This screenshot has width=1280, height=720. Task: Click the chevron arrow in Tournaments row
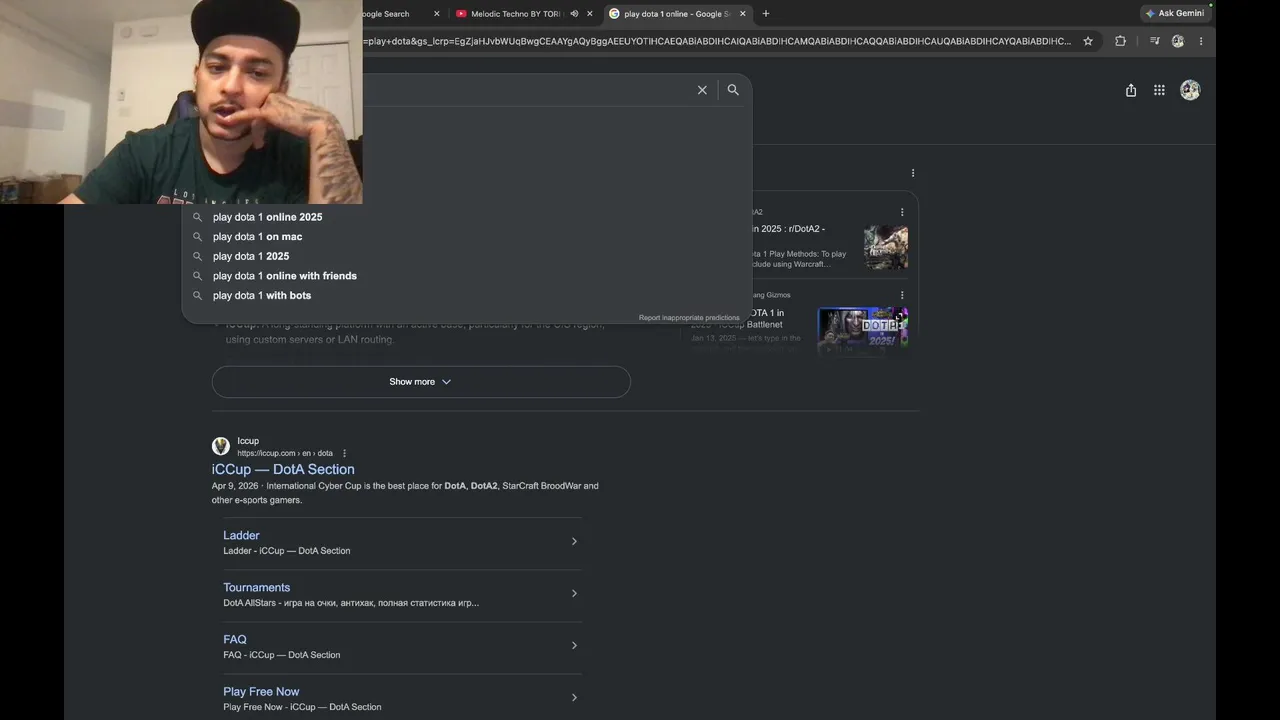pos(574,594)
